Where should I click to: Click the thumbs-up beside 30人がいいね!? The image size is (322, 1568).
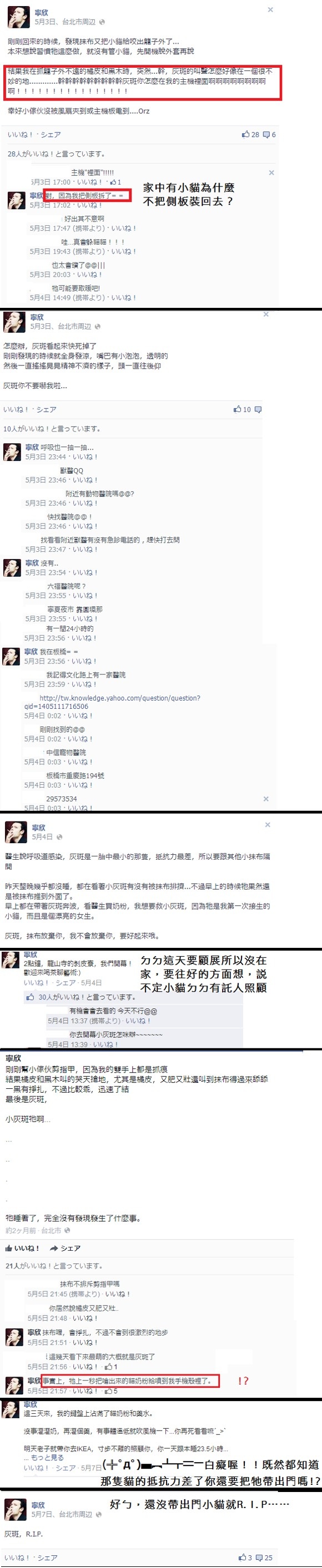tap(30, 997)
